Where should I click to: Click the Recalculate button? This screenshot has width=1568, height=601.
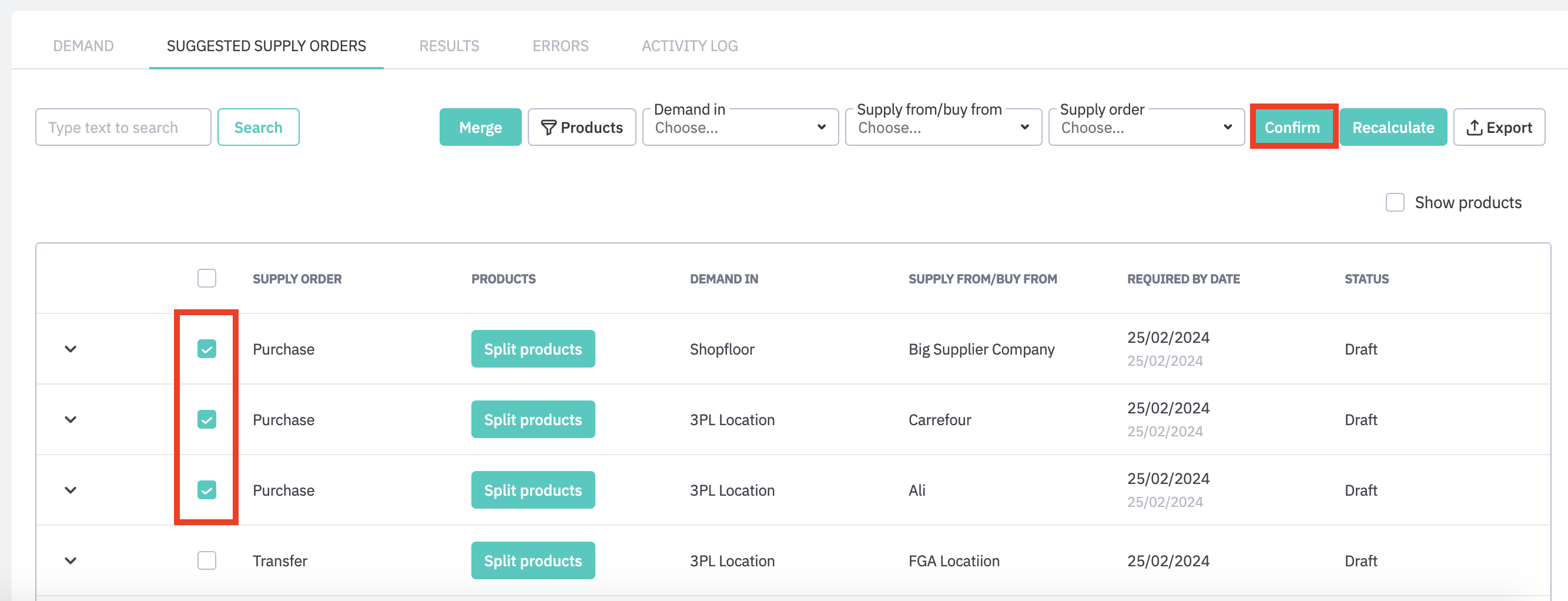[1393, 127]
